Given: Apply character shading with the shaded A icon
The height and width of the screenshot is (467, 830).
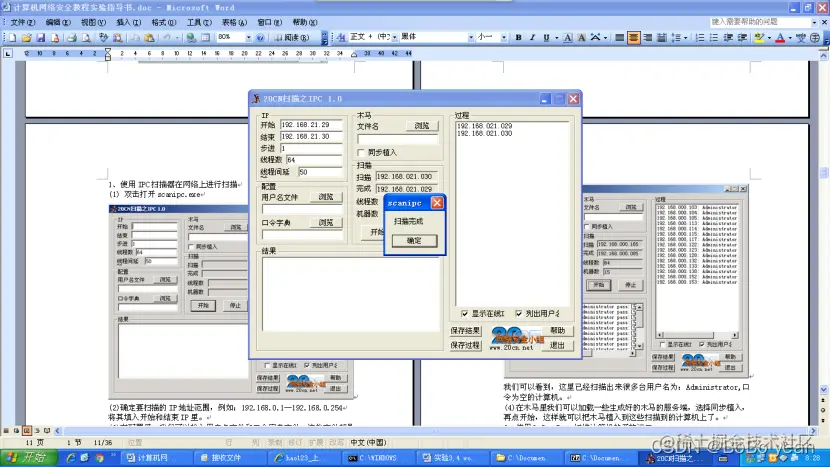Looking at the screenshot, I should pyautogui.click(x=581, y=37).
